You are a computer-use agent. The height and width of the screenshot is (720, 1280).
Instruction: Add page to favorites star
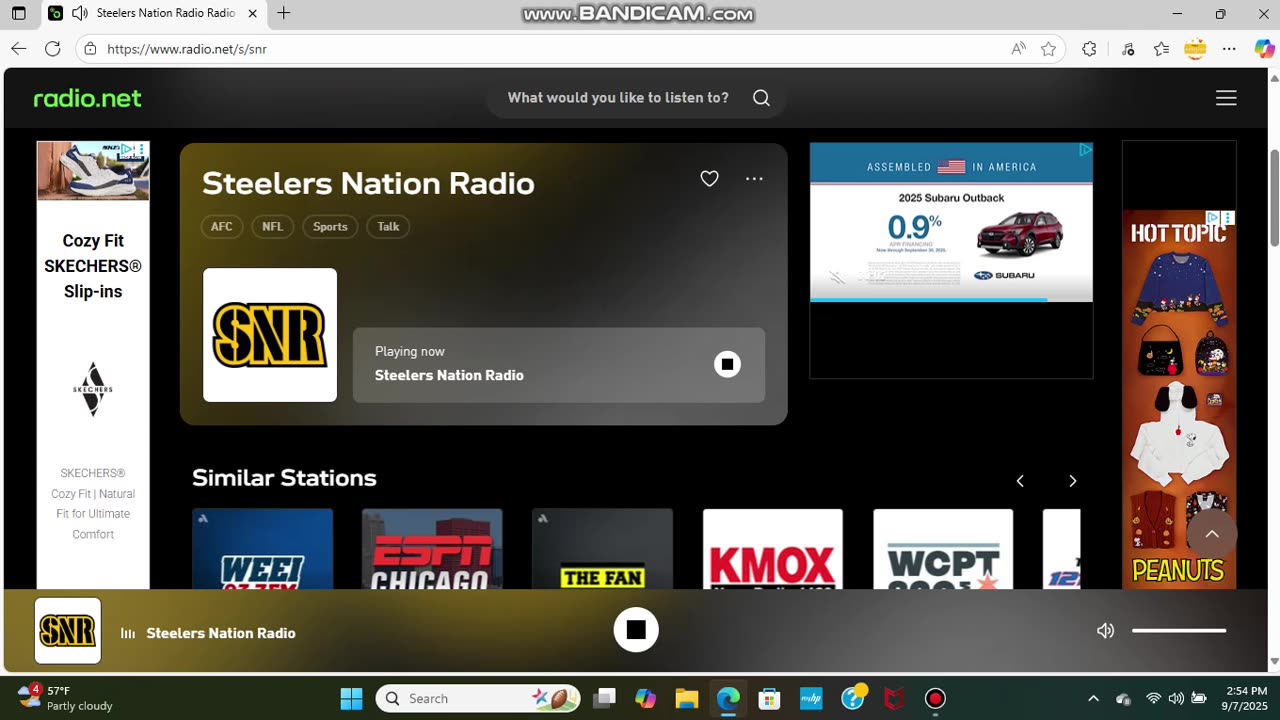1048,49
